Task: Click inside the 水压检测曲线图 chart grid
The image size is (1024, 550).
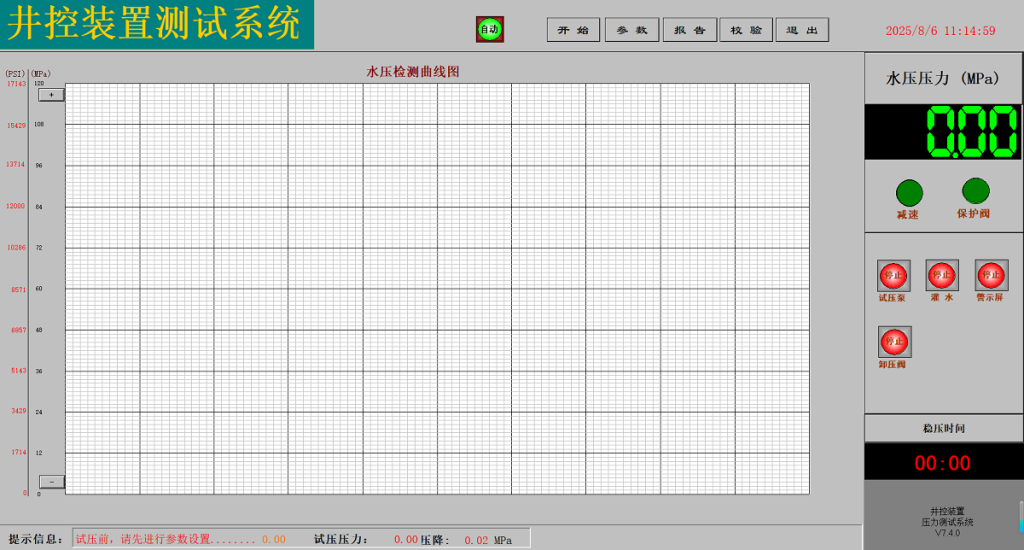Action: tap(437, 288)
